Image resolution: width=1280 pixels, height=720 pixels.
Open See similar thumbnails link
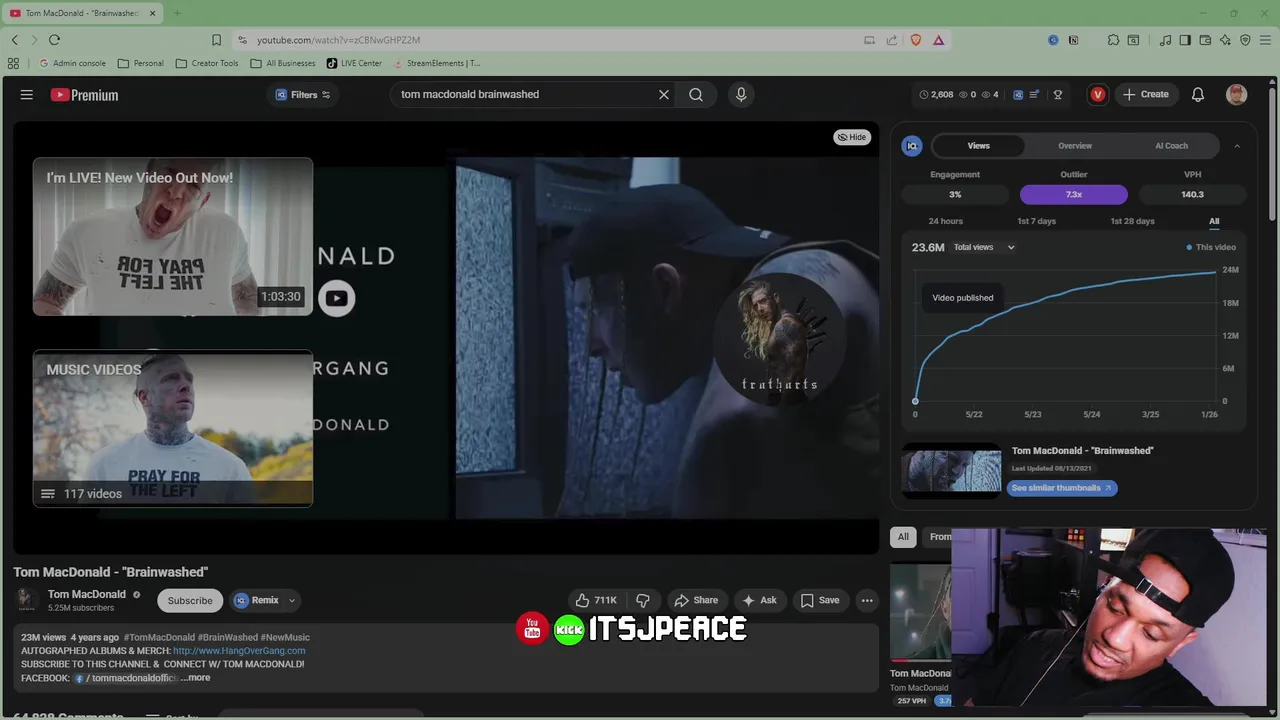coord(1062,488)
